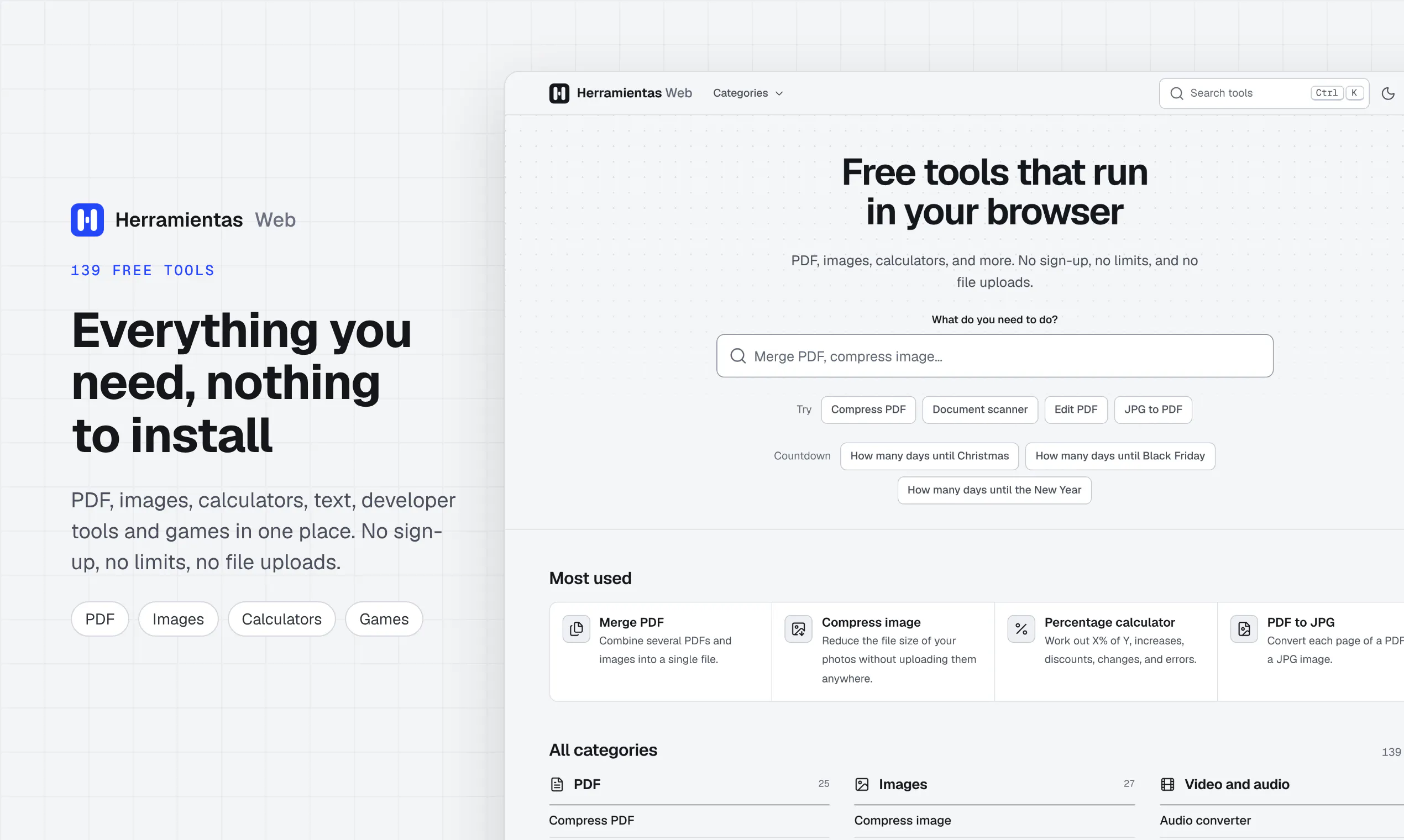Click the Calculators pill

(x=281, y=620)
